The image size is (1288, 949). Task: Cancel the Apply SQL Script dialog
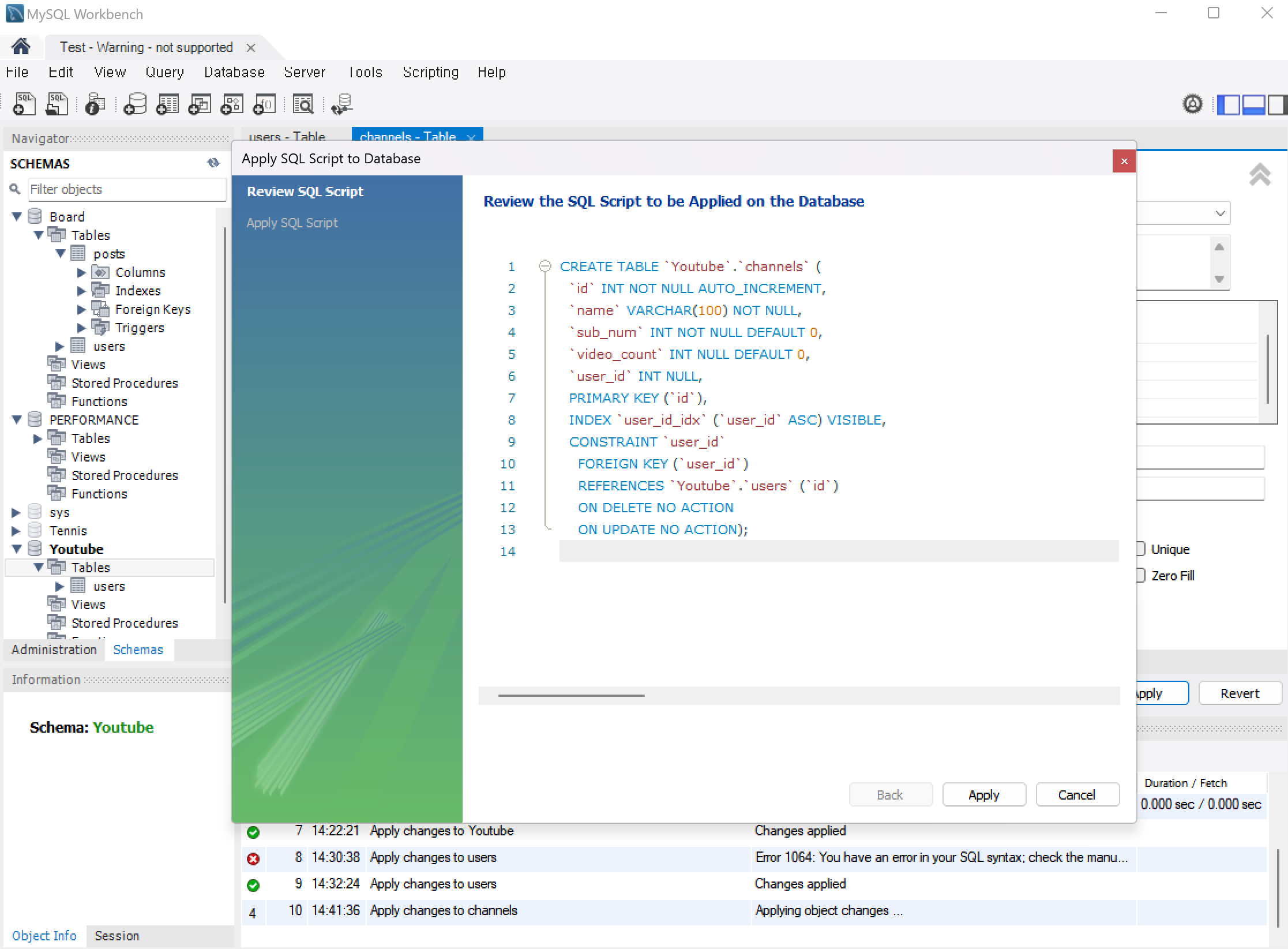[x=1076, y=795]
